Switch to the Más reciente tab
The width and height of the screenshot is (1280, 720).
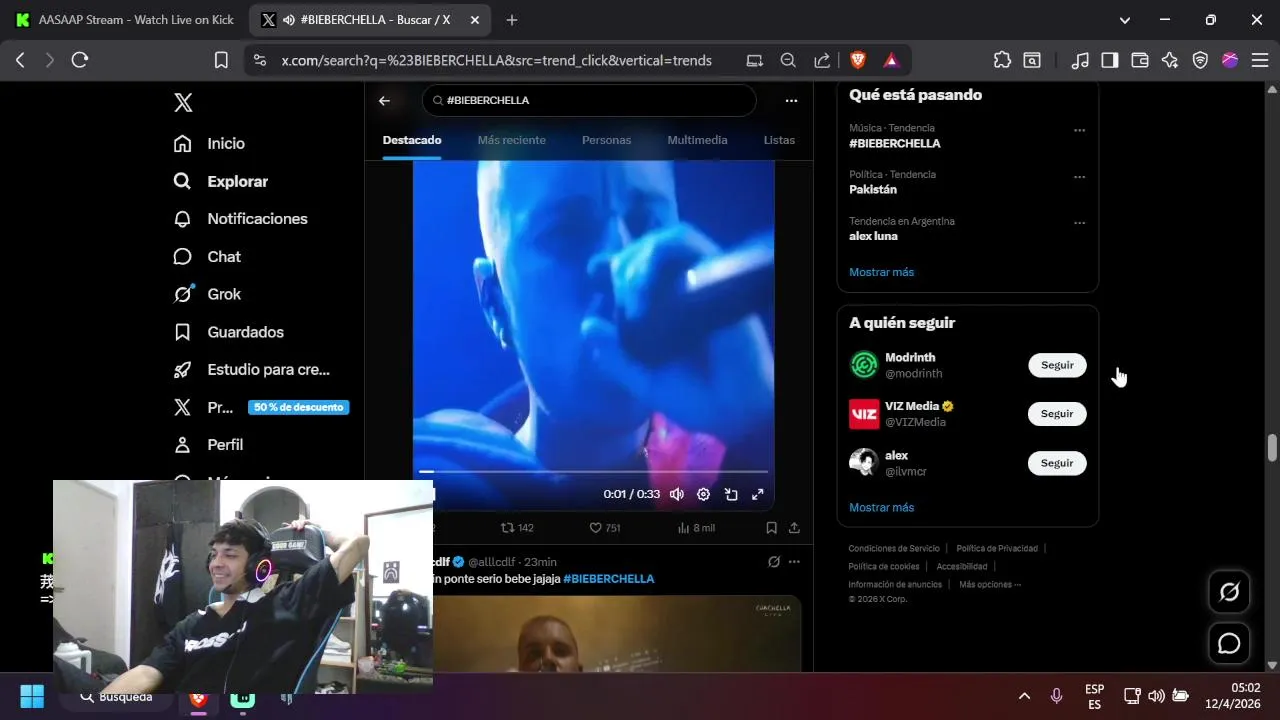point(512,140)
